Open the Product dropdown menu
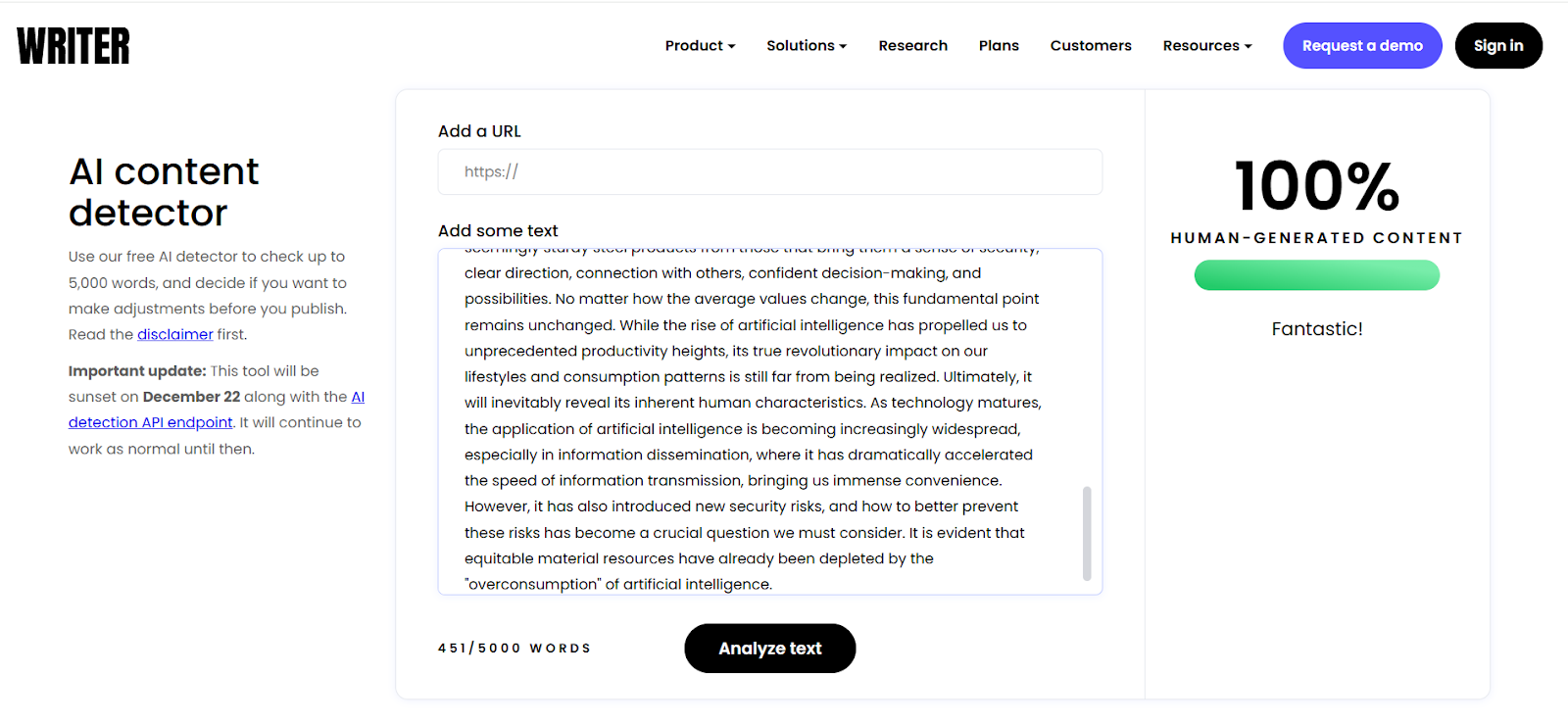This screenshot has width=1568, height=723. coord(700,45)
